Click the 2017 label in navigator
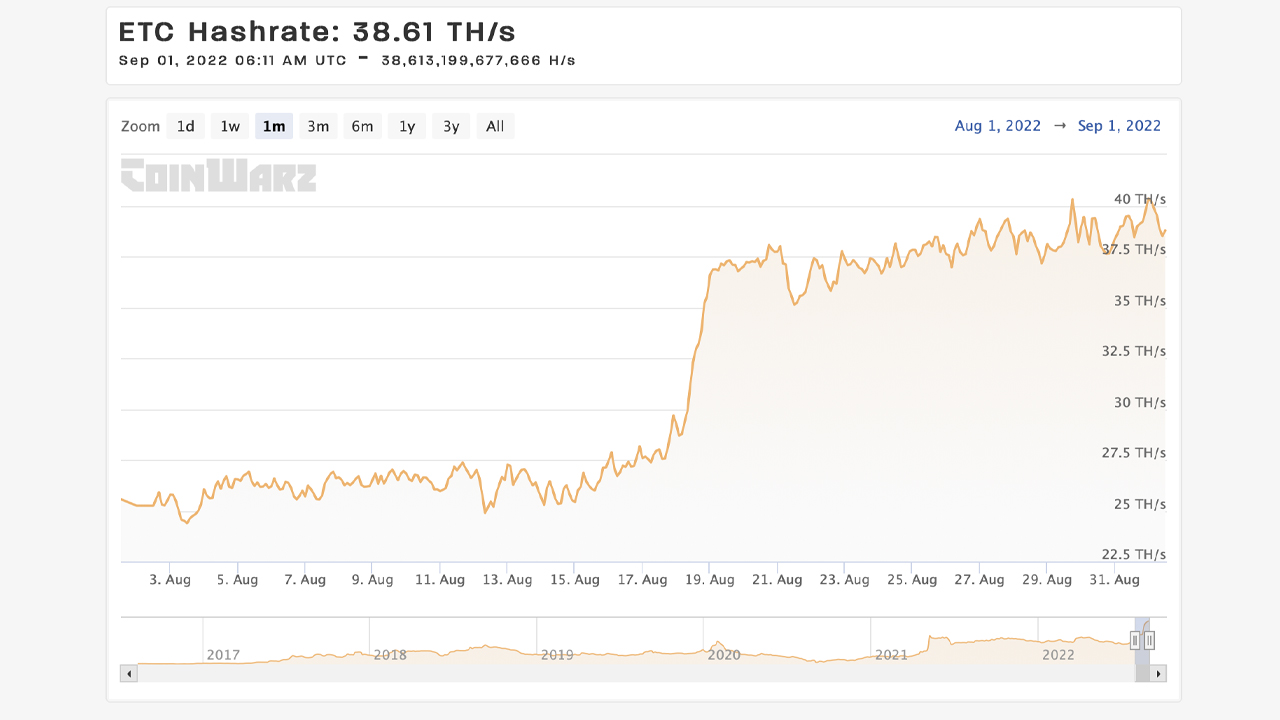This screenshot has height=720, width=1280. pos(223,655)
